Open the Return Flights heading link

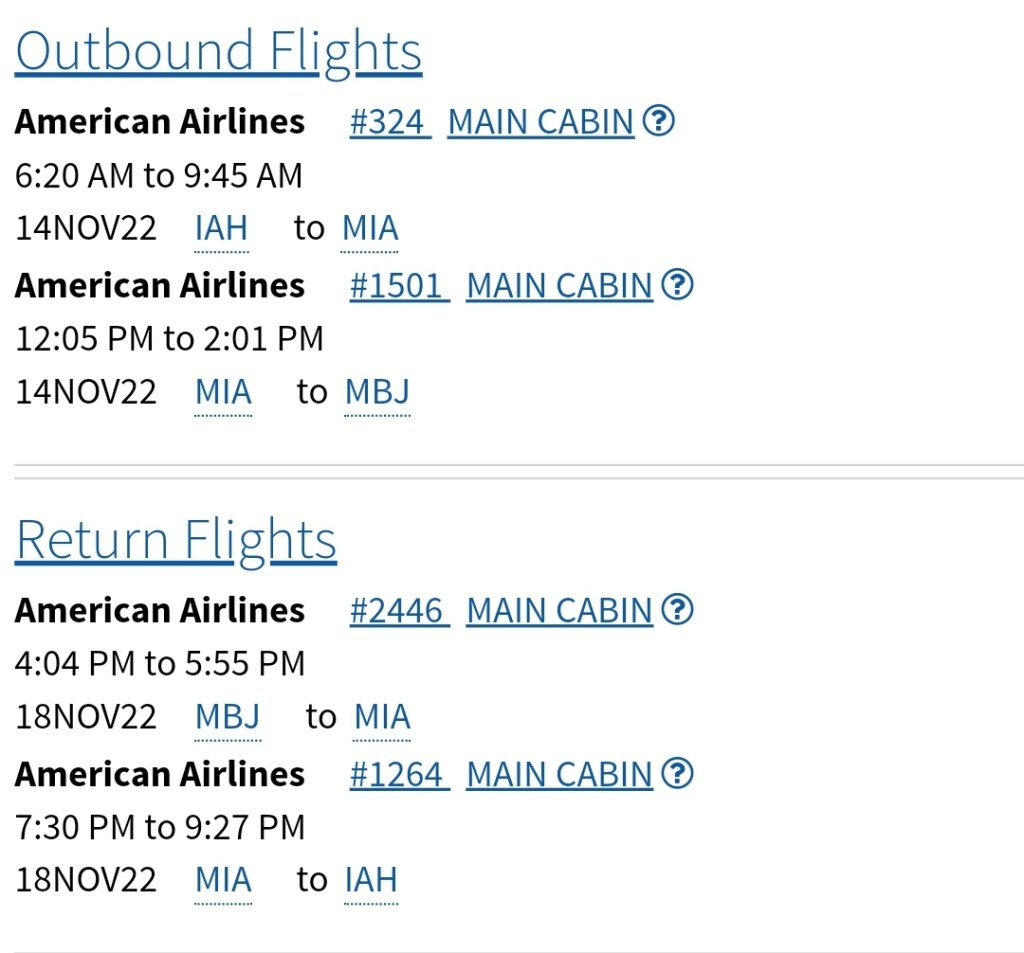pyautogui.click(x=176, y=540)
